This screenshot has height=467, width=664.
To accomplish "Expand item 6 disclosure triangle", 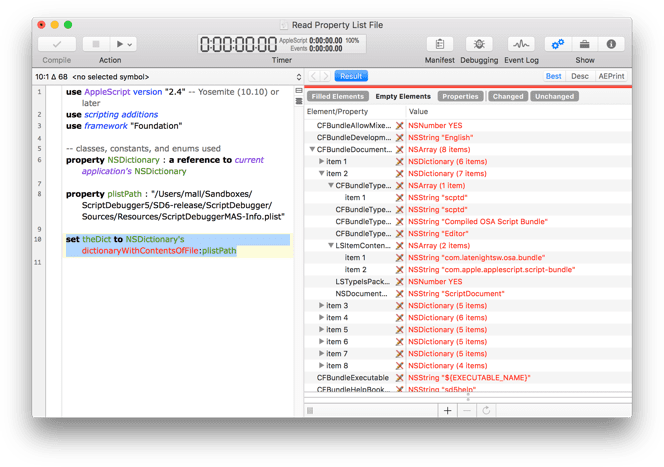I will click(321, 341).
